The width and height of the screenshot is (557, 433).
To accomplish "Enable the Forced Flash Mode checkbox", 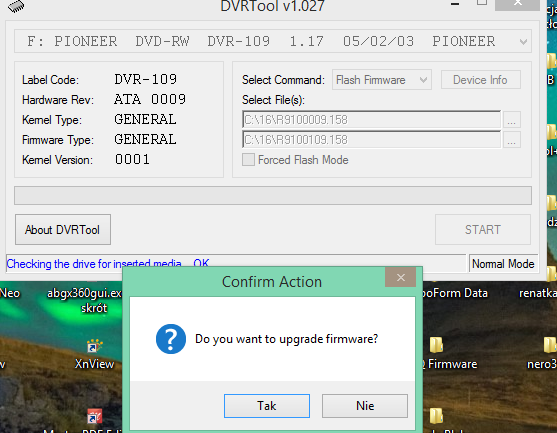I will click(248, 160).
